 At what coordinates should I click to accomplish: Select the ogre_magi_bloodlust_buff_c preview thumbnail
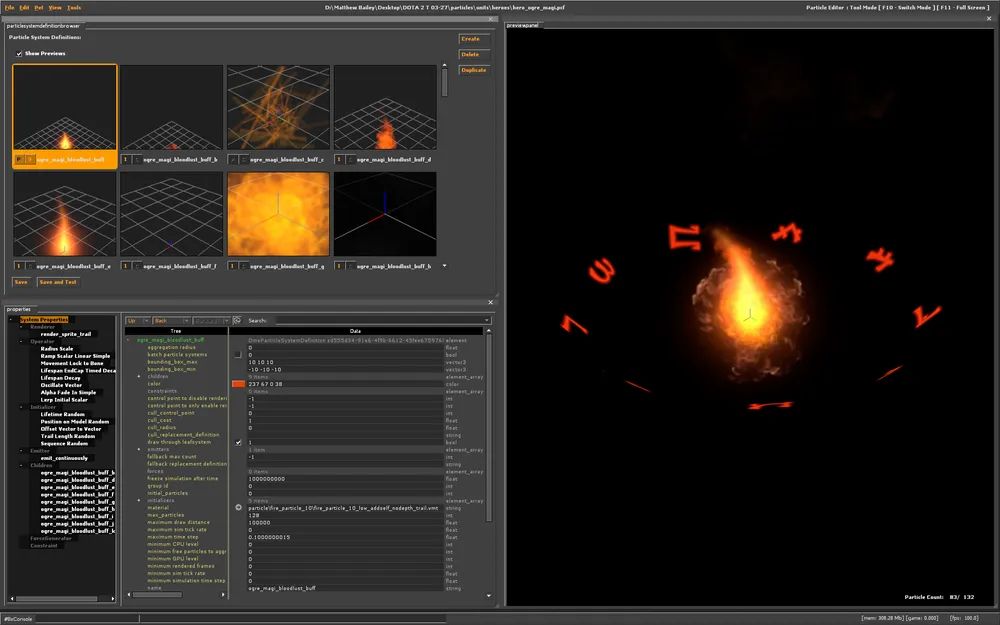(x=278, y=108)
